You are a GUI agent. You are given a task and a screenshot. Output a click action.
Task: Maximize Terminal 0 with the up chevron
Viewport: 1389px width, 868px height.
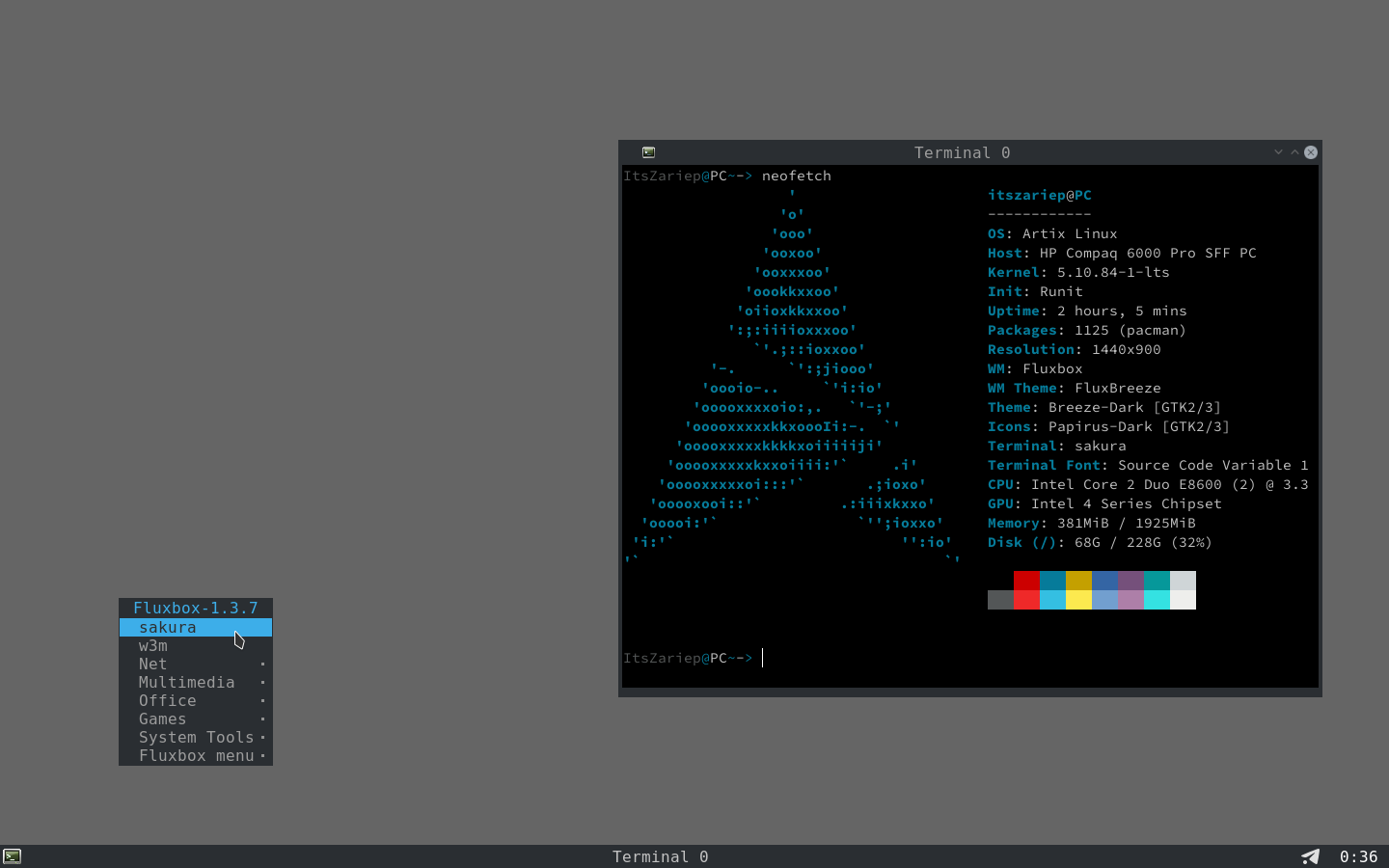click(x=1294, y=152)
